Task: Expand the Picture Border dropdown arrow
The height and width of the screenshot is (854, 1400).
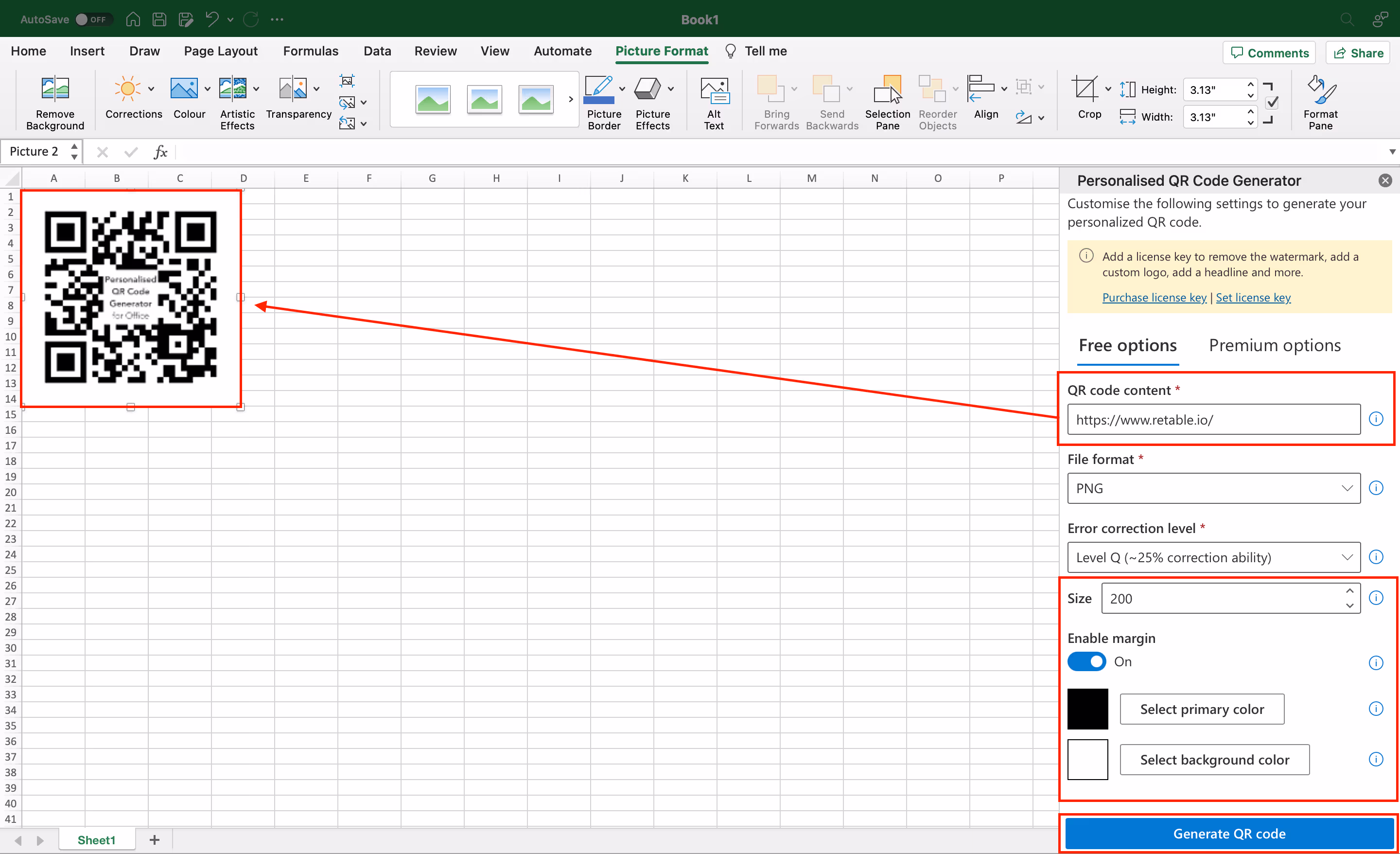Action: [x=622, y=89]
